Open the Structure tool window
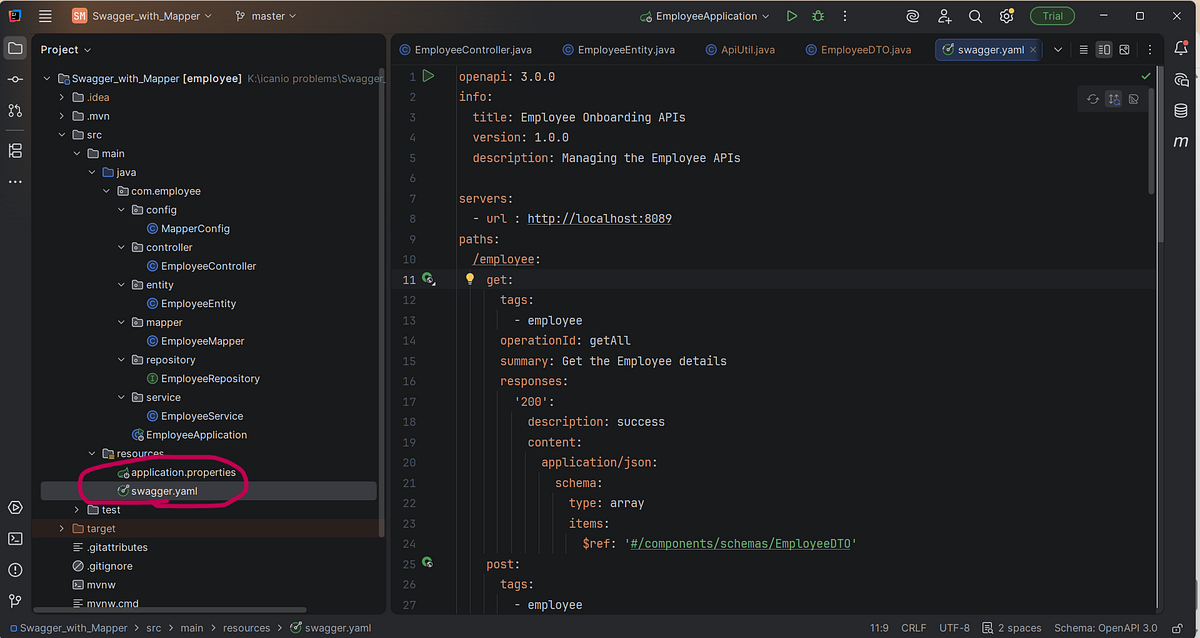This screenshot has height=638, width=1200. click(x=15, y=150)
